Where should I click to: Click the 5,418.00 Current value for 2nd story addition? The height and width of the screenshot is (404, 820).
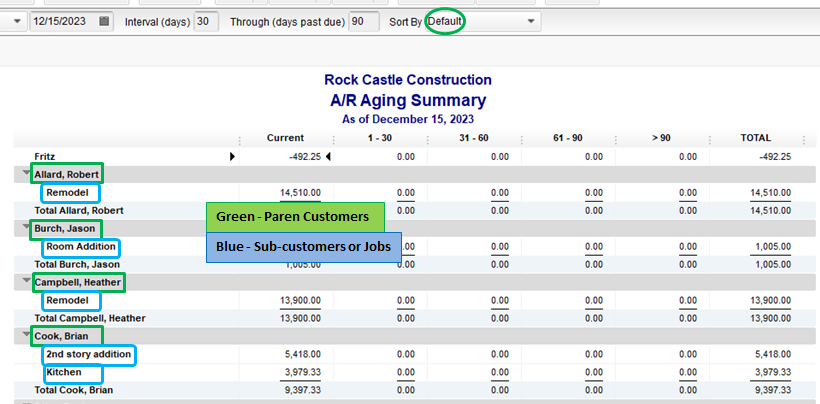(303, 354)
